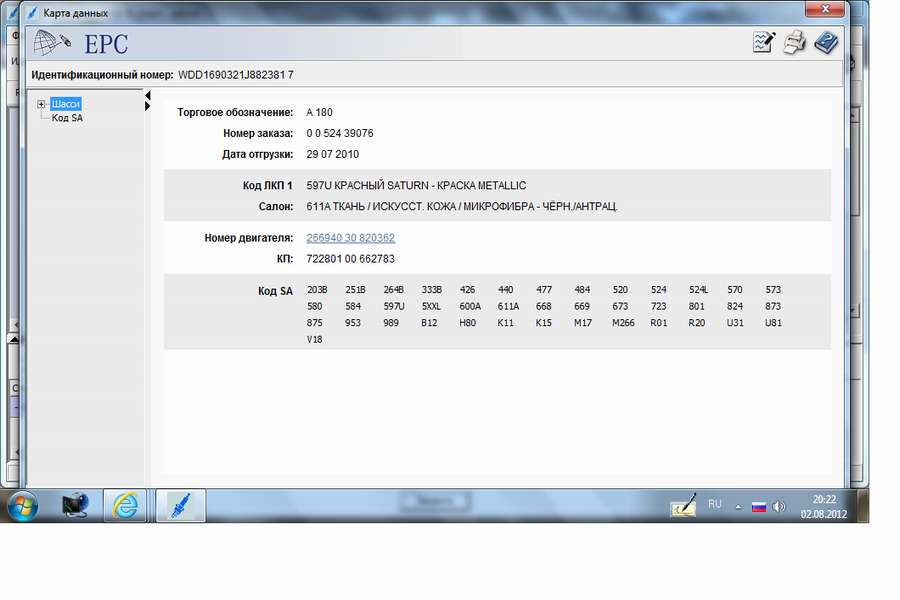Click the printer icon to print datacard
Screen dimensions: 900x600
794,43
